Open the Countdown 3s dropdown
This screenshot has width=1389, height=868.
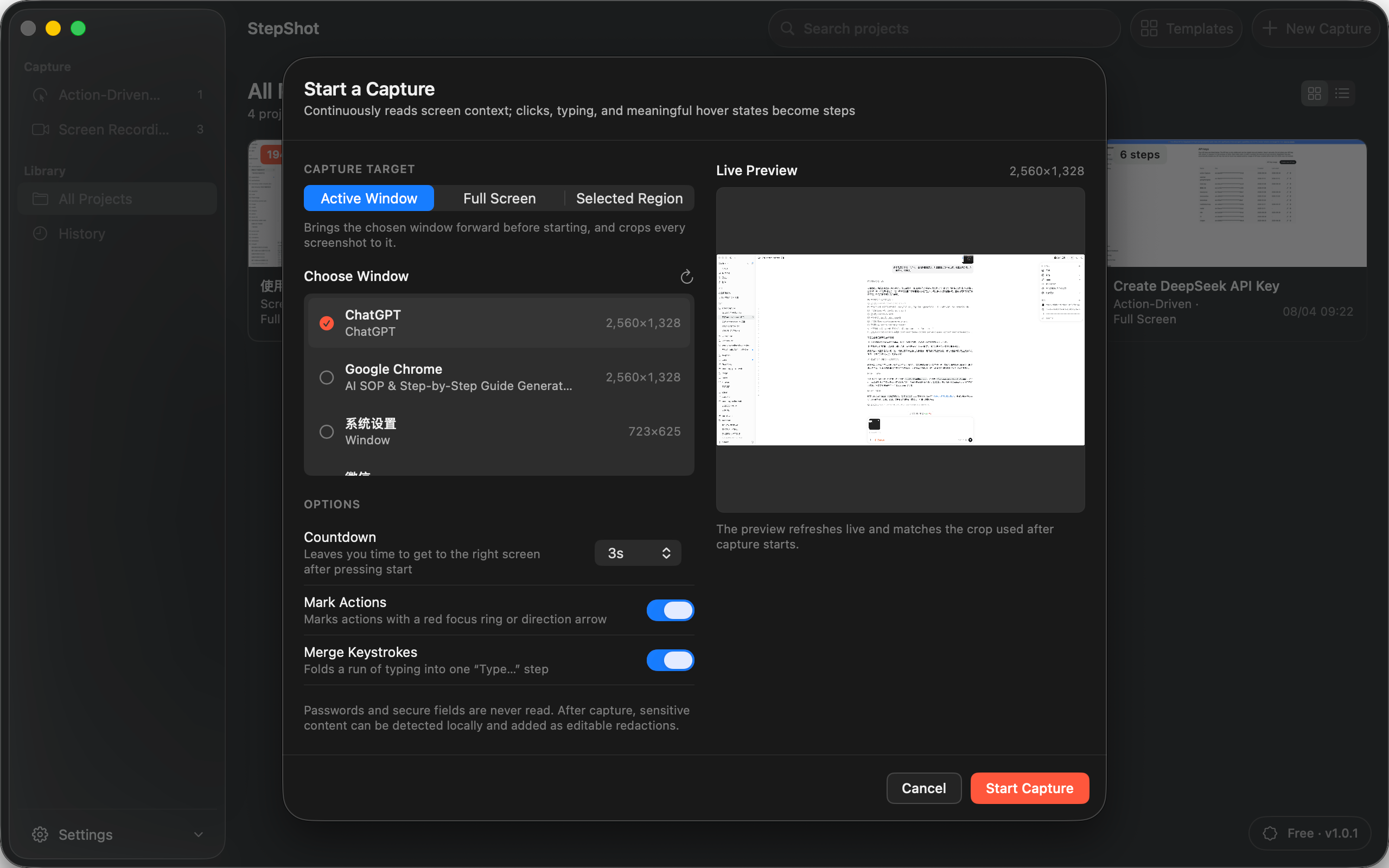click(x=638, y=553)
